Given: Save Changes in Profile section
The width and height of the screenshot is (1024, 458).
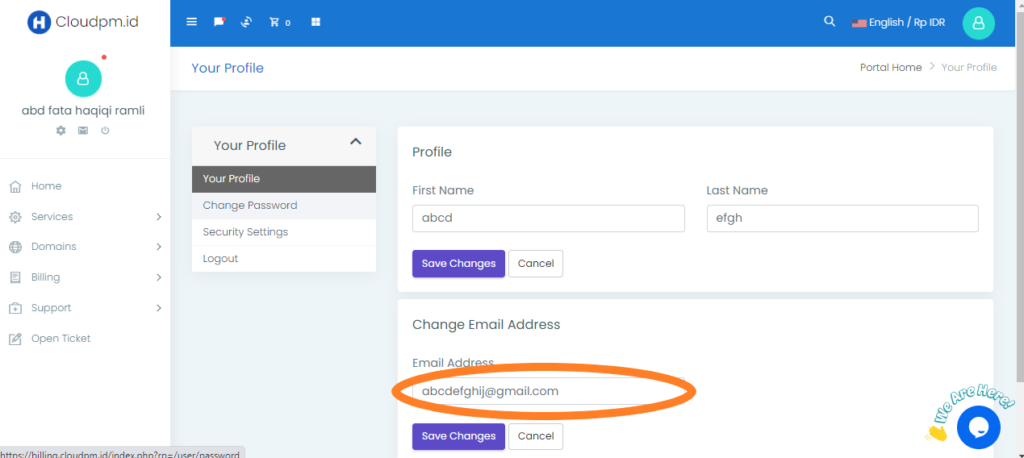Looking at the screenshot, I should 458,263.
